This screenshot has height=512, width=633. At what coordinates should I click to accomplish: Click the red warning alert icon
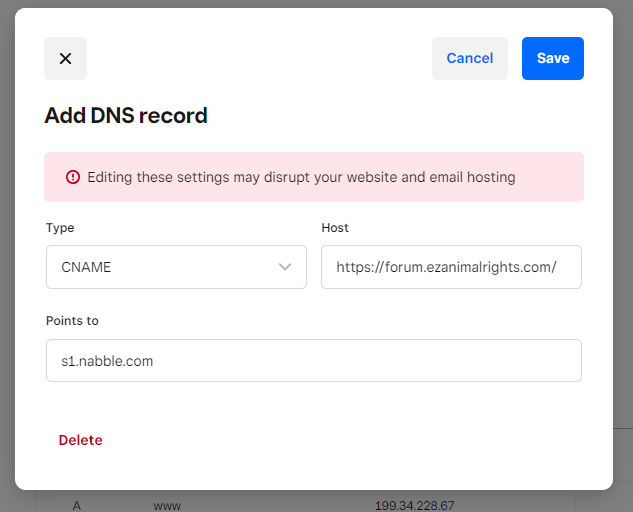(72, 177)
